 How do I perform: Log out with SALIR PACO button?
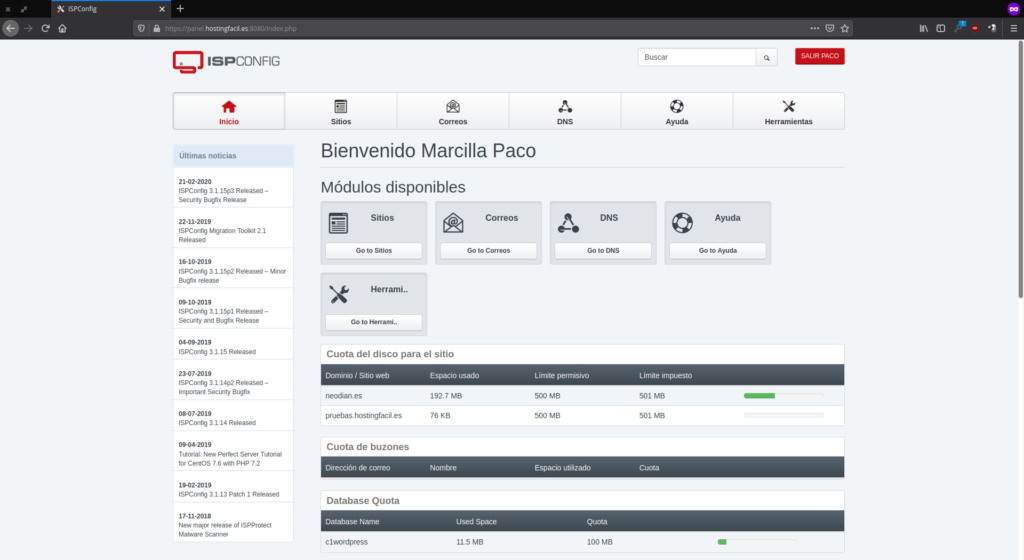pyautogui.click(x=820, y=56)
